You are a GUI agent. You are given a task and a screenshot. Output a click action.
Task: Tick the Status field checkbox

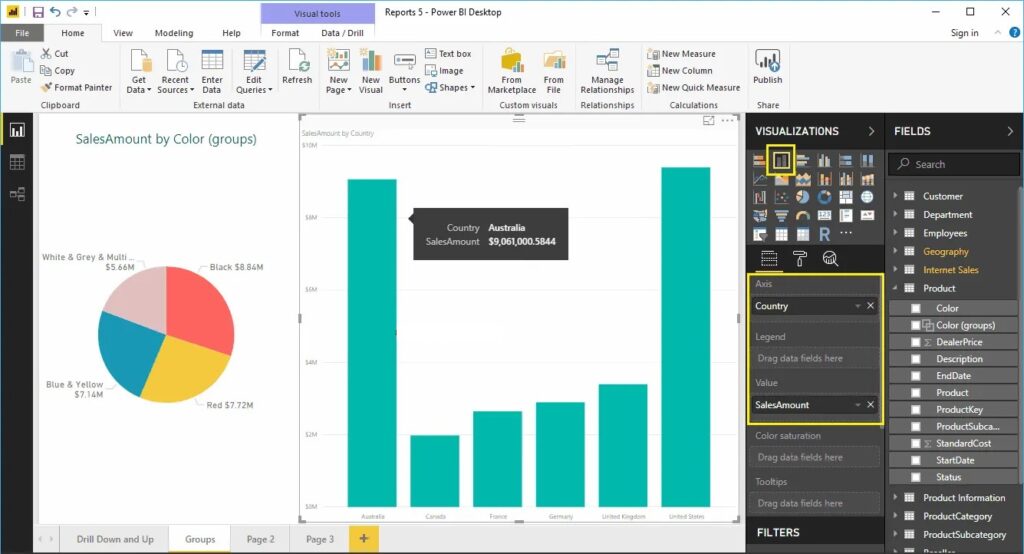(x=916, y=478)
